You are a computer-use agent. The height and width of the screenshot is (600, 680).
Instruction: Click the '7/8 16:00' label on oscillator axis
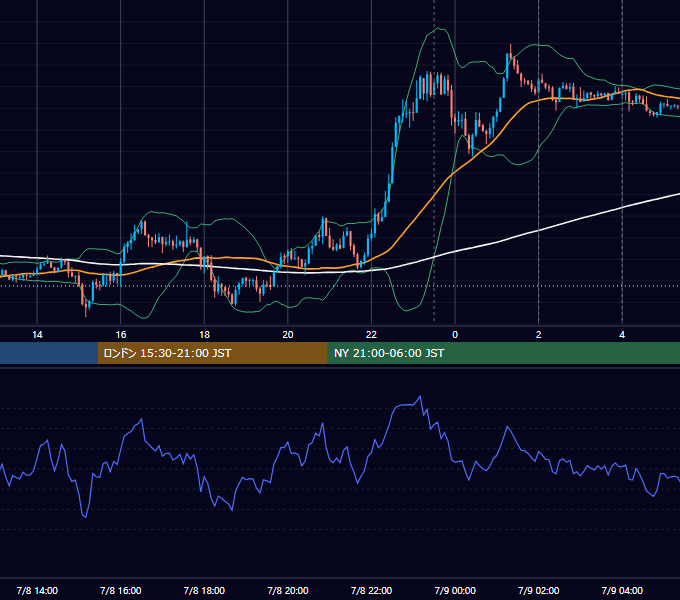tap(121, 590)
